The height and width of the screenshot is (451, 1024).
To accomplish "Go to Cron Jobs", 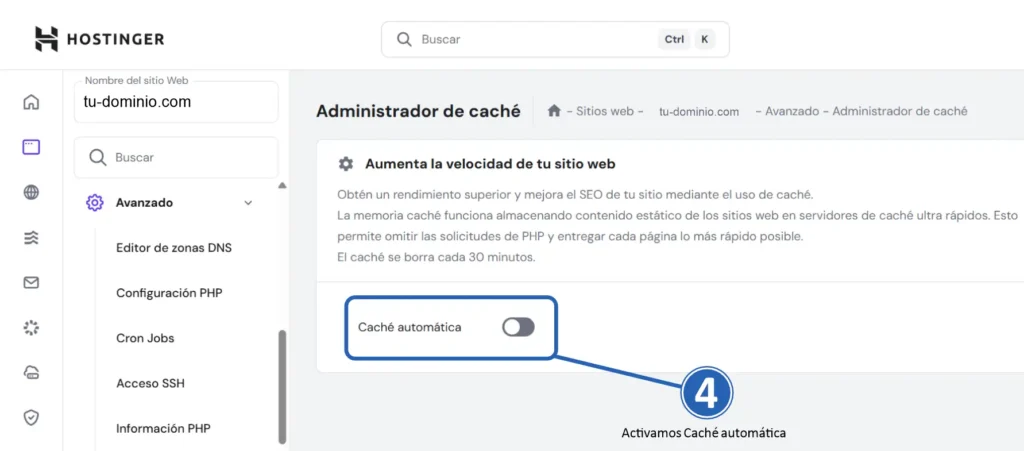I will click(145, 338).
